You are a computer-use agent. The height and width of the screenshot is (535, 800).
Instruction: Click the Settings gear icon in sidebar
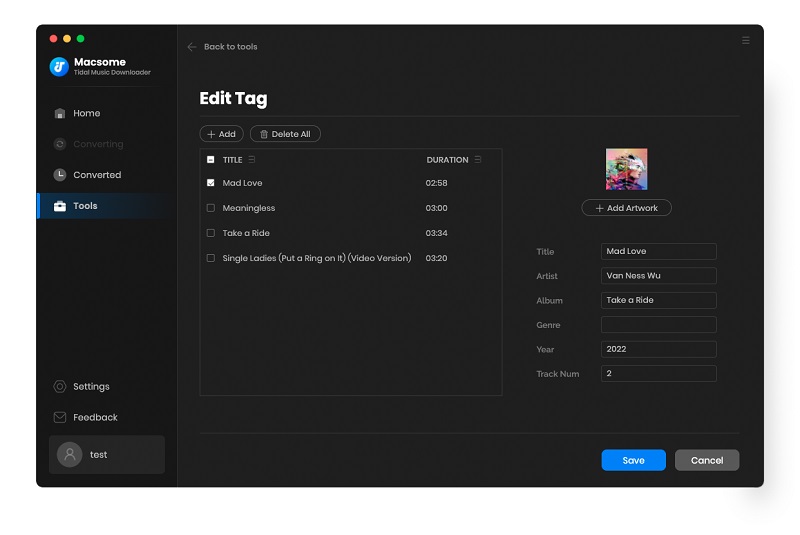point(60,387)
